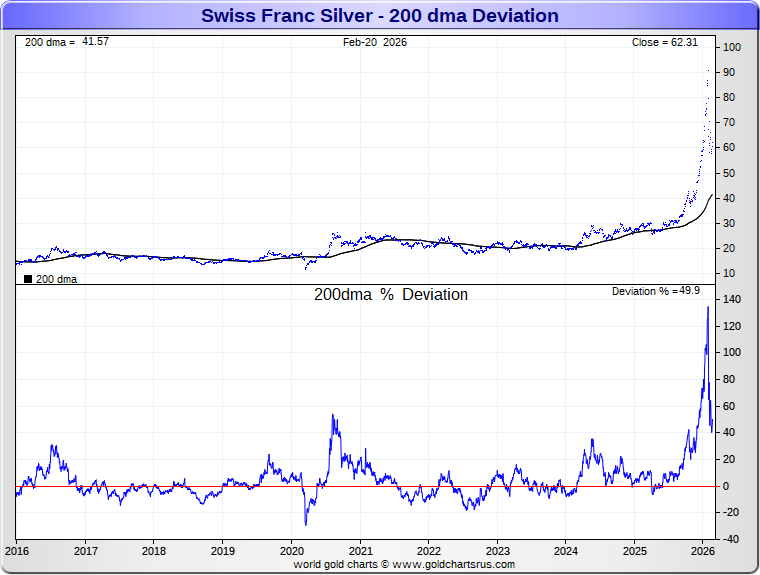Image resolution: width=760 pixels, height=575 pixels.
Task: Select the 'Close = 62.31' value
Action: [x=664, y=42]
